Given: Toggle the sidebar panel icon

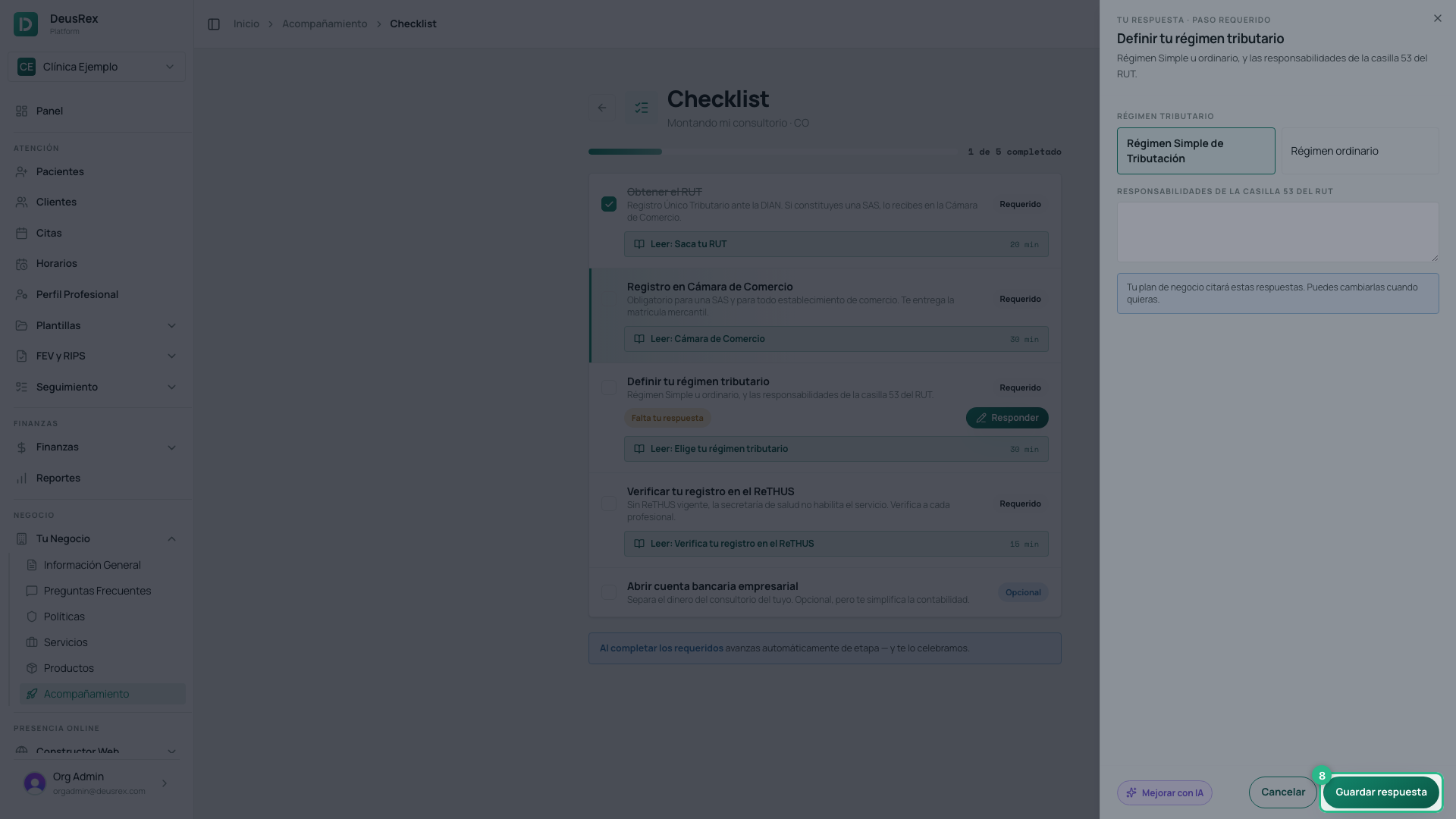Looking at the screenshot, I should (214, 24).
